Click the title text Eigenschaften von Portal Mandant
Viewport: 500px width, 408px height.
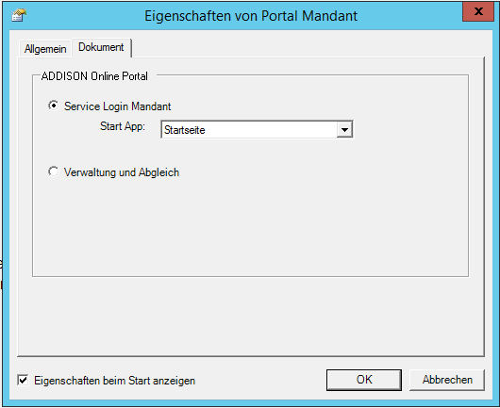coord(251,16)
